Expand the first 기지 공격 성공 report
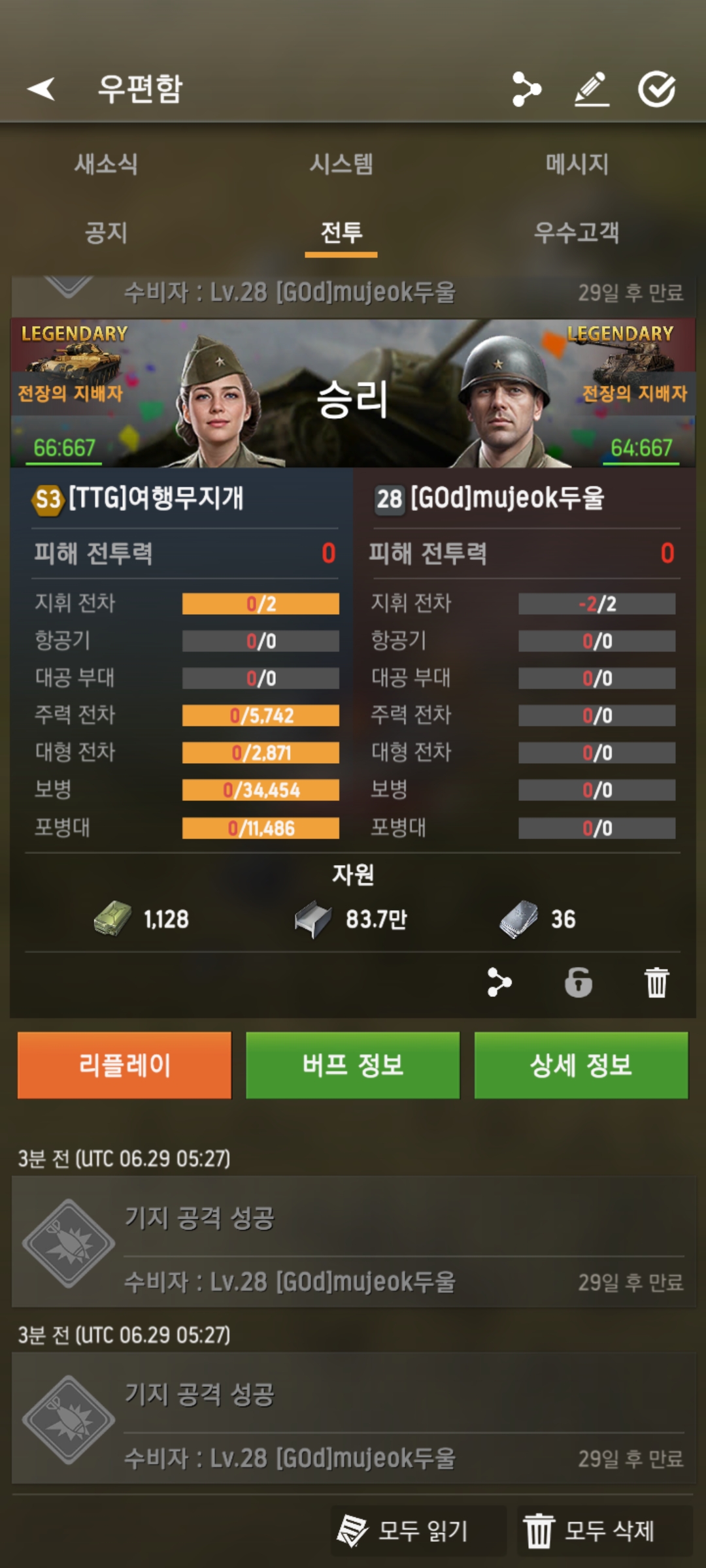 354,1242
